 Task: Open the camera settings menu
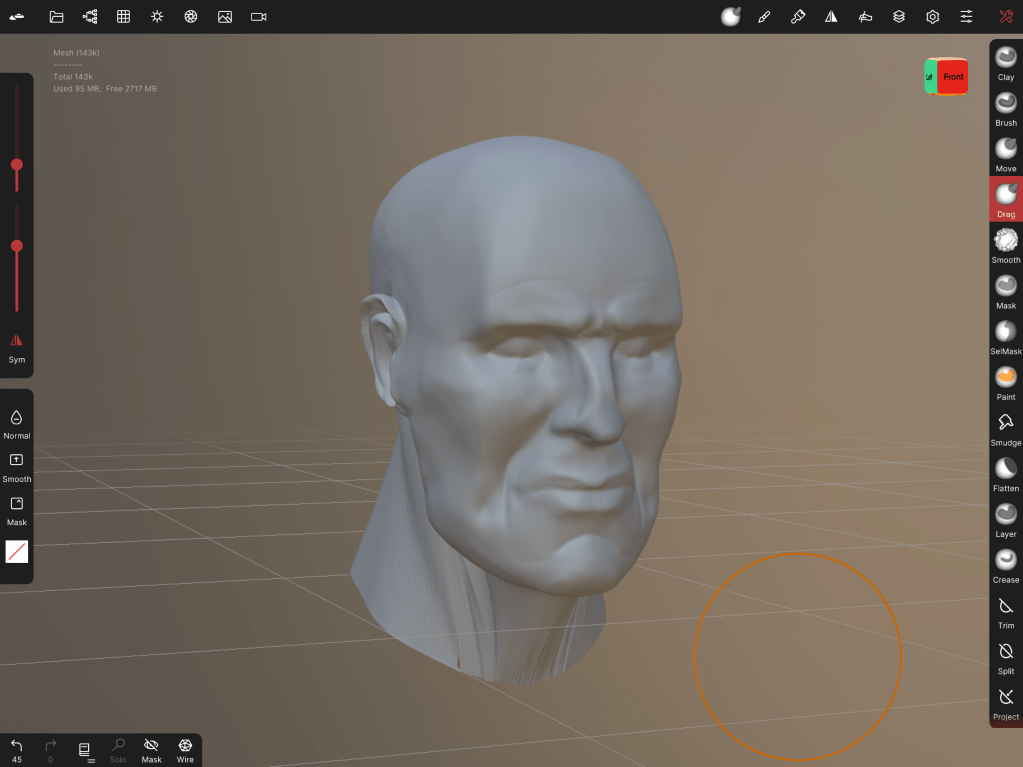pyautogui.click(x=258, y=17)
